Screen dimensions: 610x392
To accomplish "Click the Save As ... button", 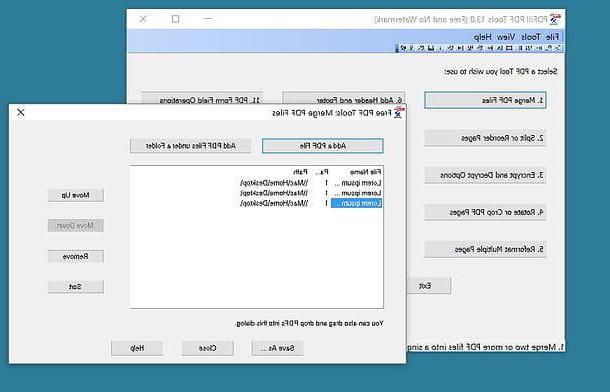I will 278,348.
